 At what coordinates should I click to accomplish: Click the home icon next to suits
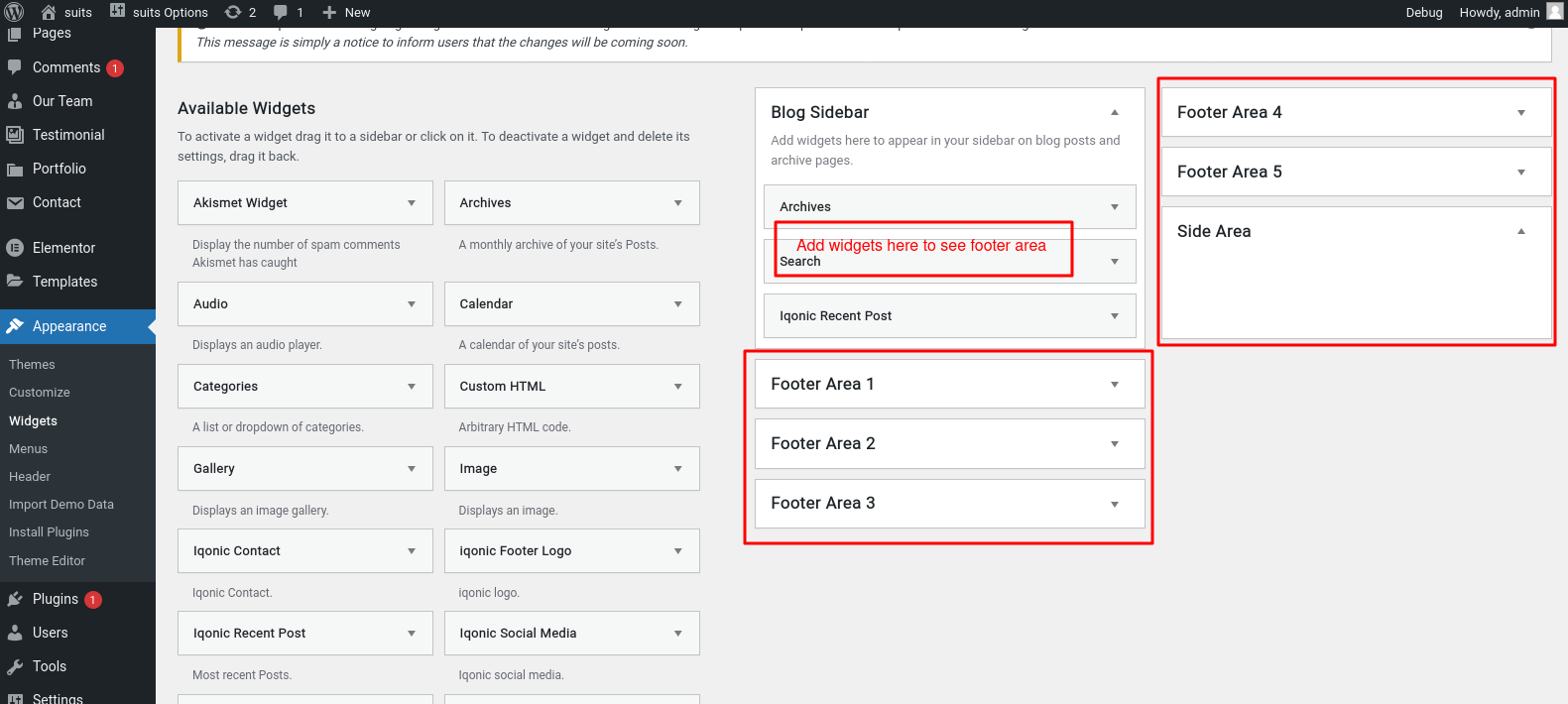click(48, 12)
